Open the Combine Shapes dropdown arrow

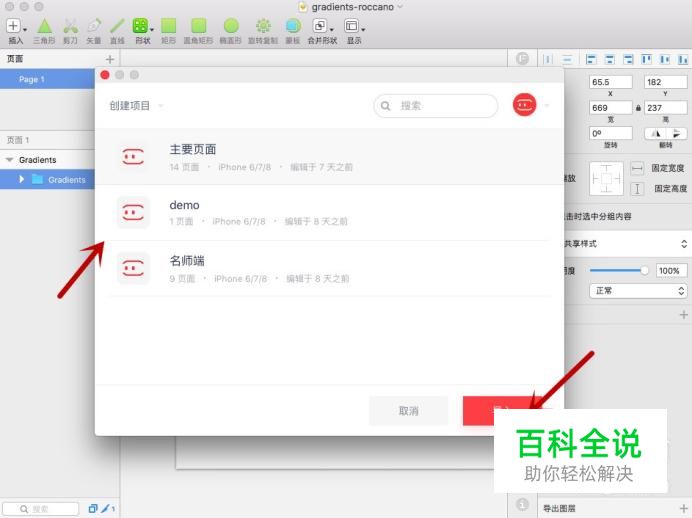pos(331,30)
